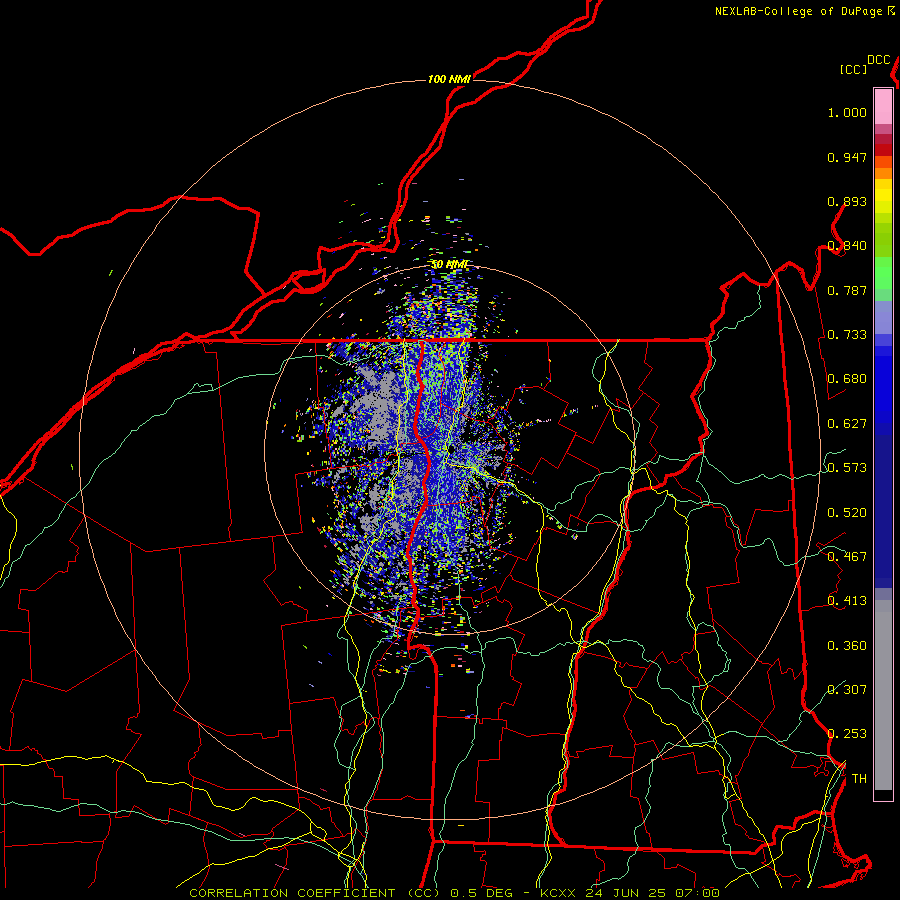The height and width of the screenshot is (900, 900).
Task: Click the 0.627 legend value
Action: 847,424
